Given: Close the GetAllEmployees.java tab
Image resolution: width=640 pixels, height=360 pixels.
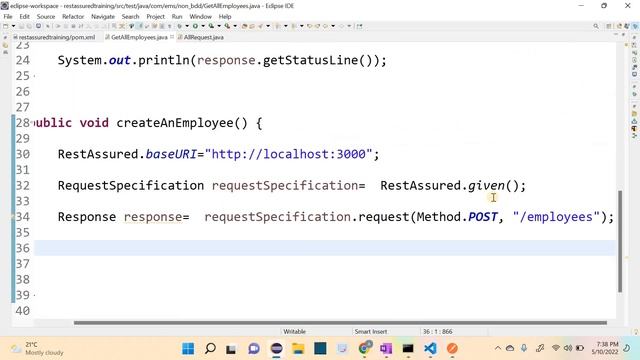Looking at the screenshot, I should pyautogui.click(x=172, y=37).
